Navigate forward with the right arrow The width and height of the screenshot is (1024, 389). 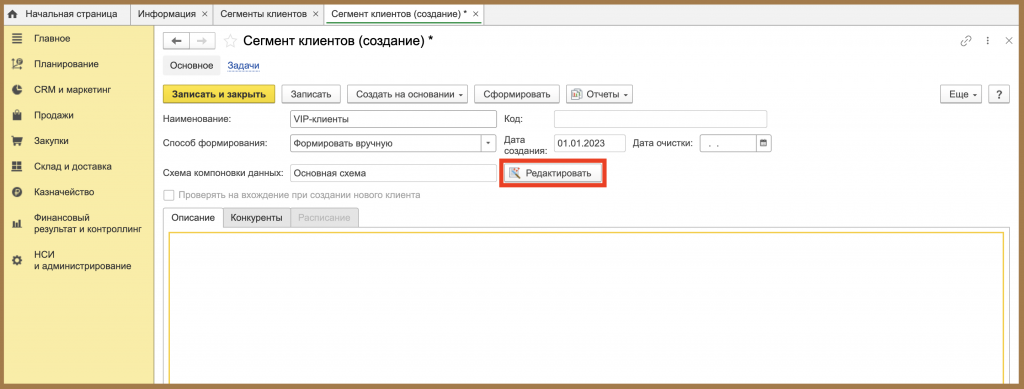coord(202,41)
